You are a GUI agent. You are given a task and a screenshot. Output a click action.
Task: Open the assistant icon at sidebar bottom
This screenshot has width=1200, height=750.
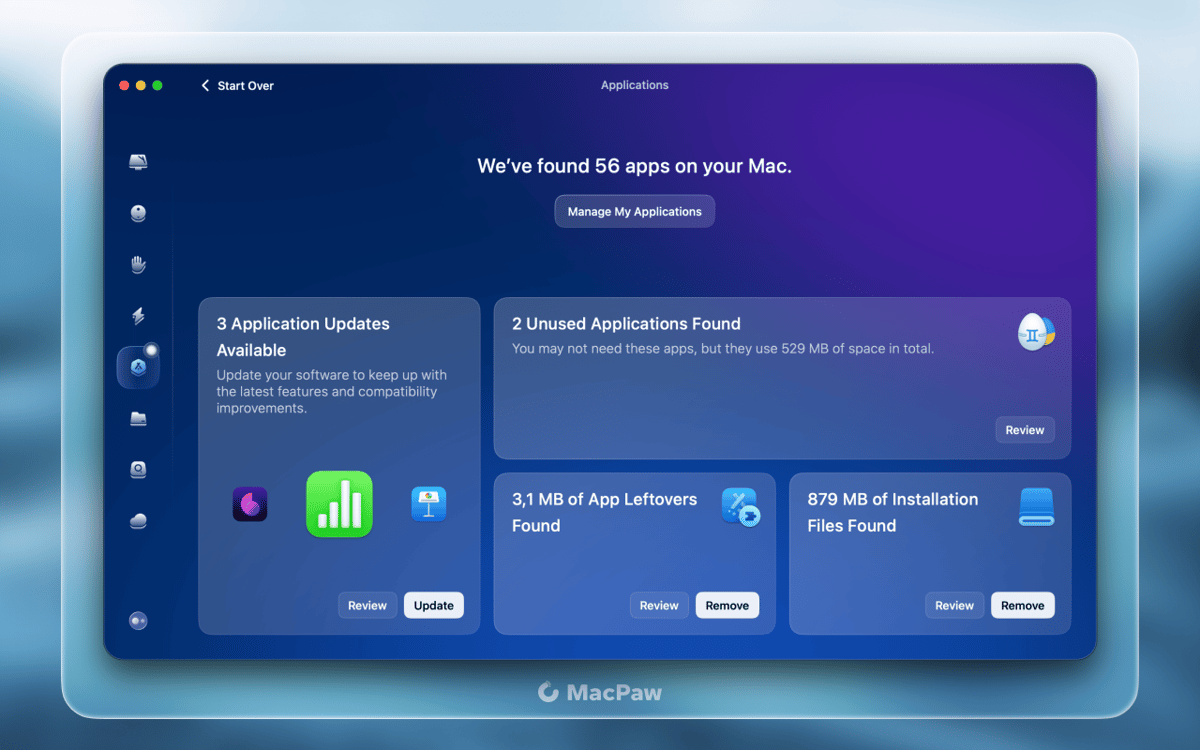pyautogui.click(x=139, y=621)
